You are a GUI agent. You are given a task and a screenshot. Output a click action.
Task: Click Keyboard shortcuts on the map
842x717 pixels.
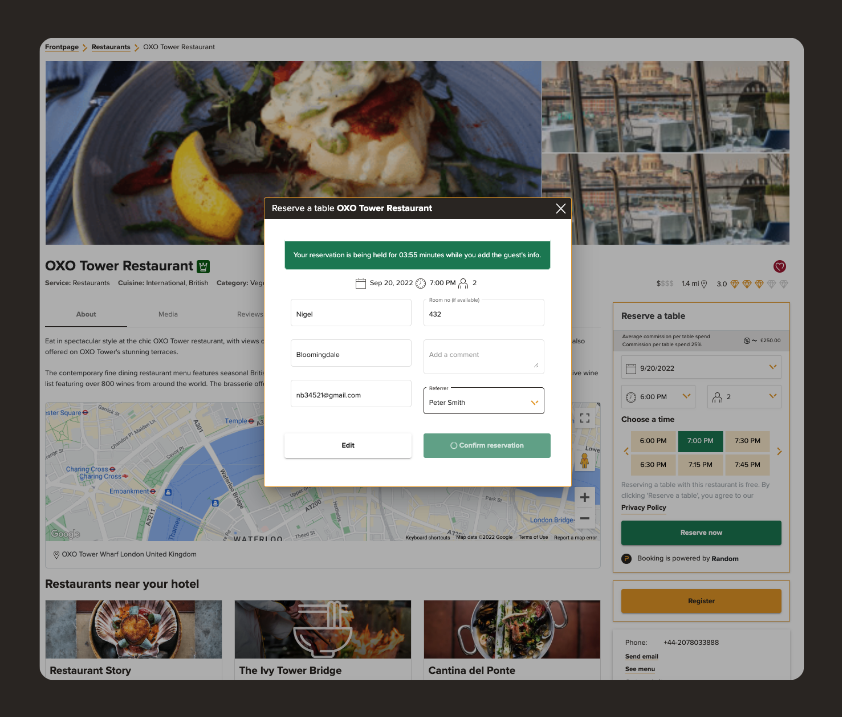[427, 537]
